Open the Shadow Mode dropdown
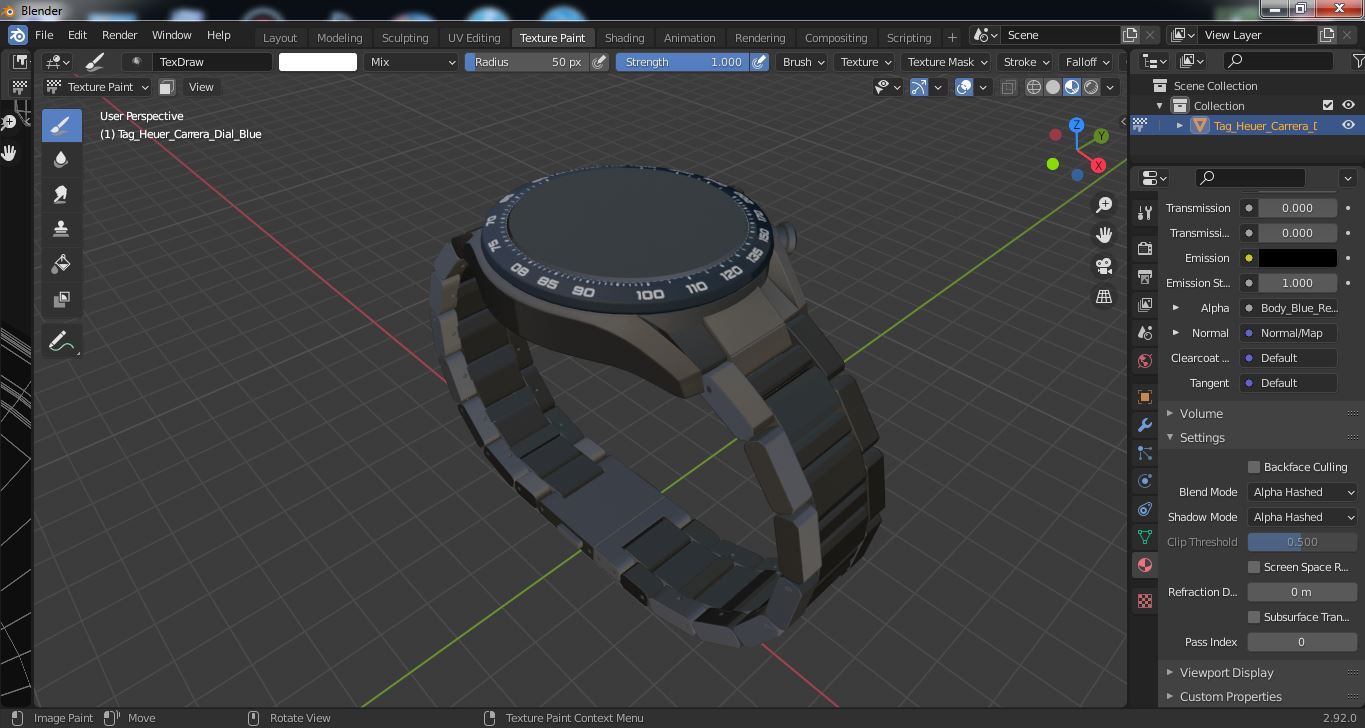The image size is (1365, 728). [x=1302, y=517]
